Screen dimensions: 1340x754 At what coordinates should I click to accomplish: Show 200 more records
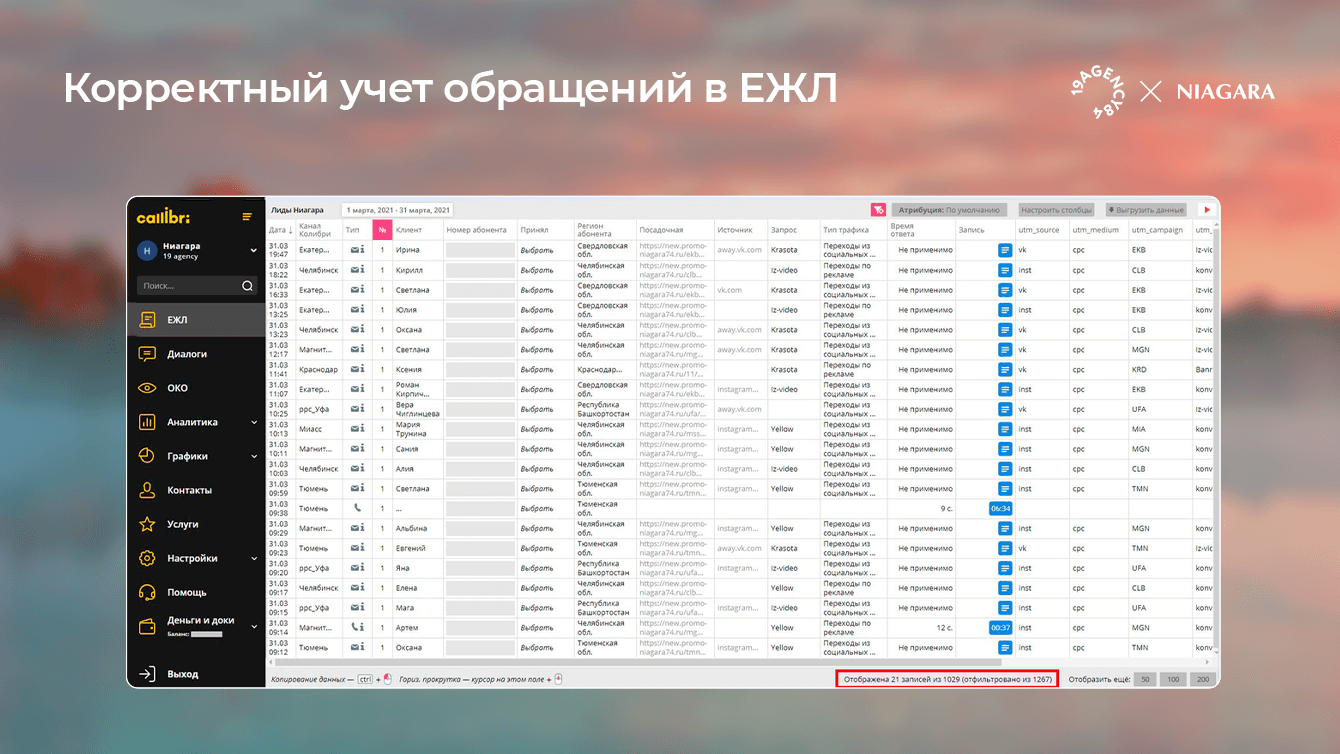(1202, 679)
